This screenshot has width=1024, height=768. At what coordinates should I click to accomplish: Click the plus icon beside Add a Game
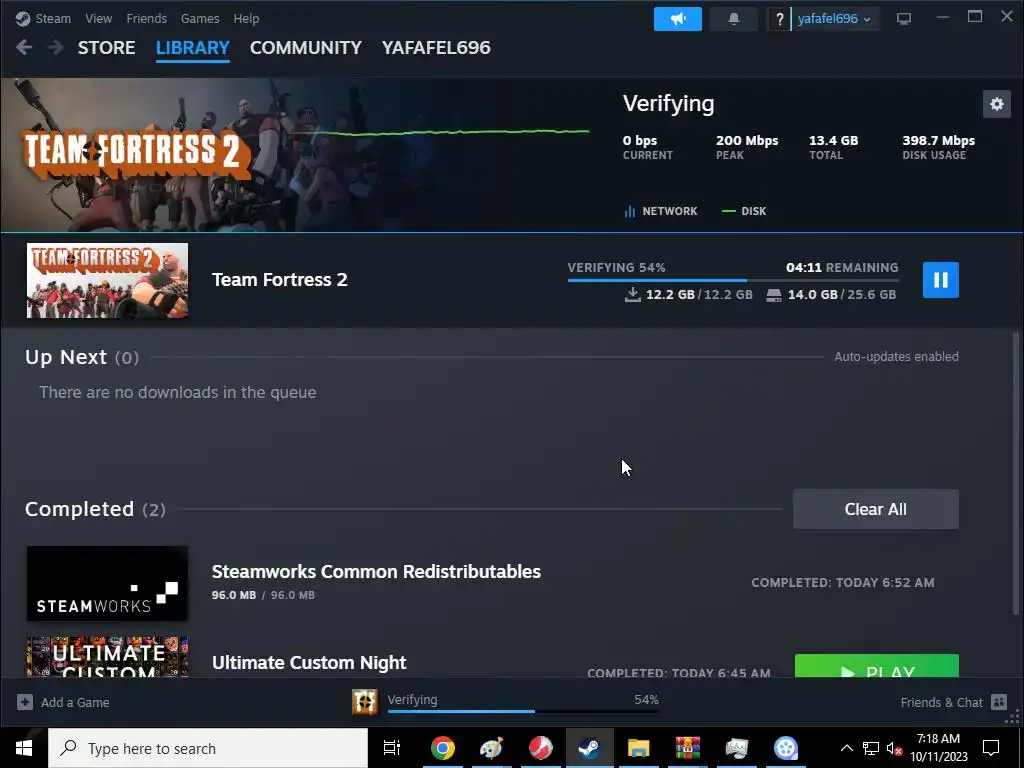click(x=25, y=702)
